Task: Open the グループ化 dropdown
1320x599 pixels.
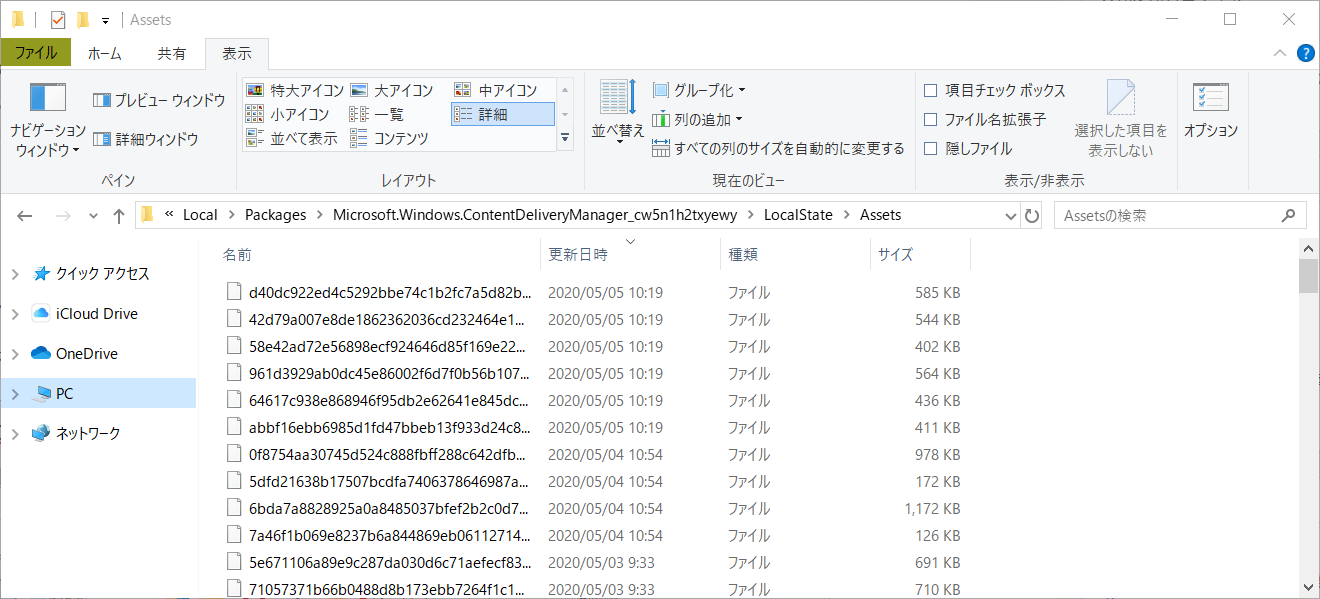Action: click(699, 90)
